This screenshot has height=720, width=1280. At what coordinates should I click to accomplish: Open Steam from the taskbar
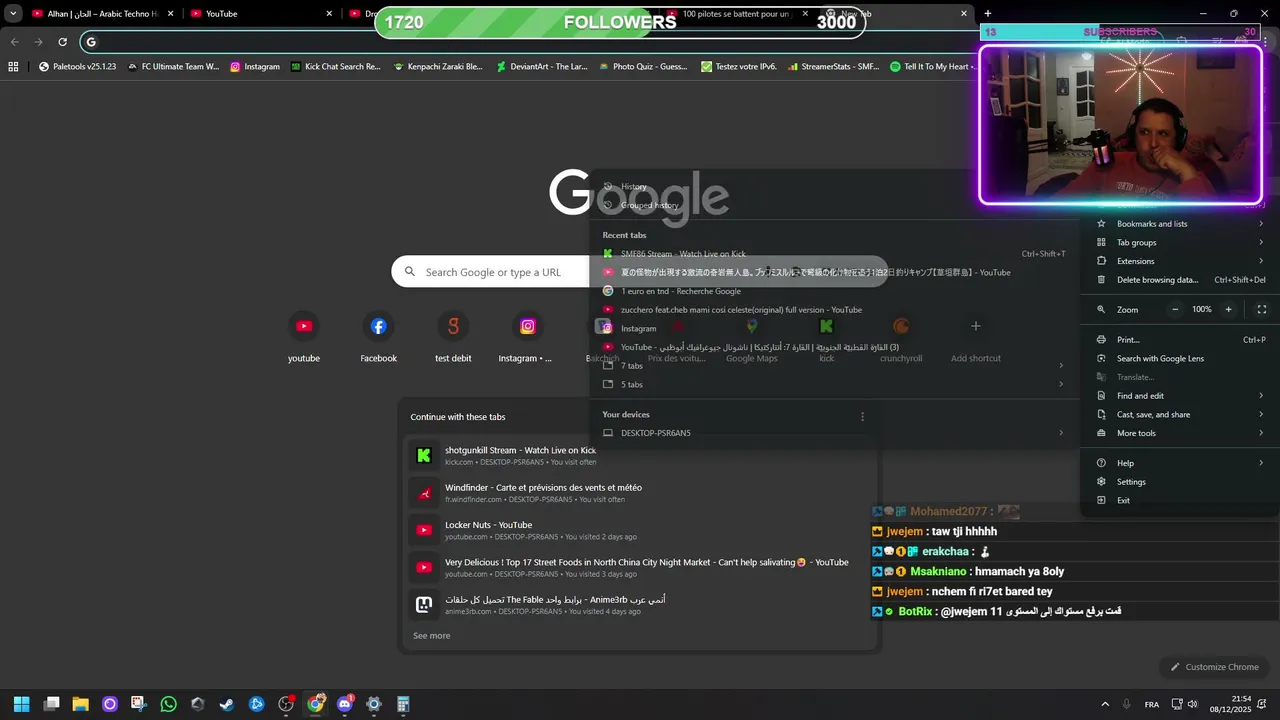tap(227, 704)
